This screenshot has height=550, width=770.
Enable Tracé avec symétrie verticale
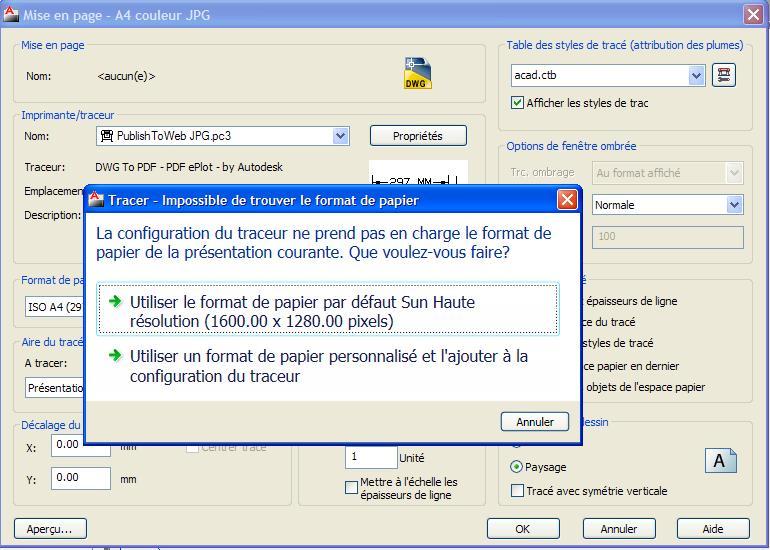point(517,490)
